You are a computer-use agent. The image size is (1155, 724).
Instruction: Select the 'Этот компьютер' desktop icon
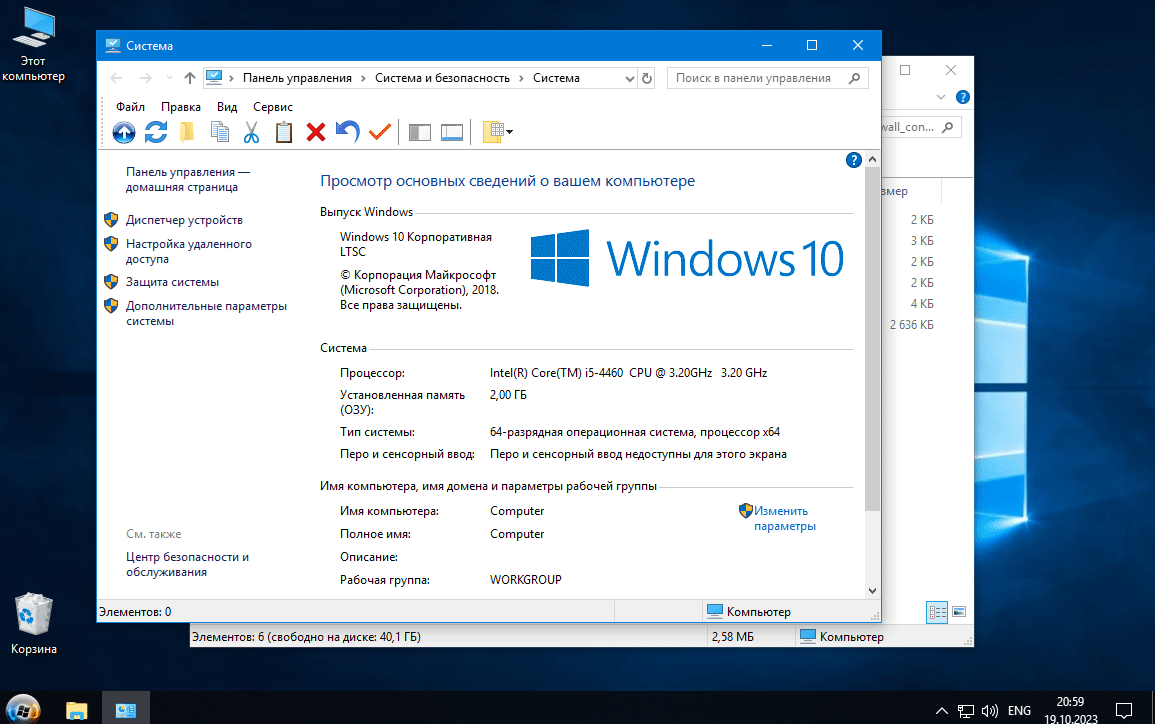coord(33,44)
